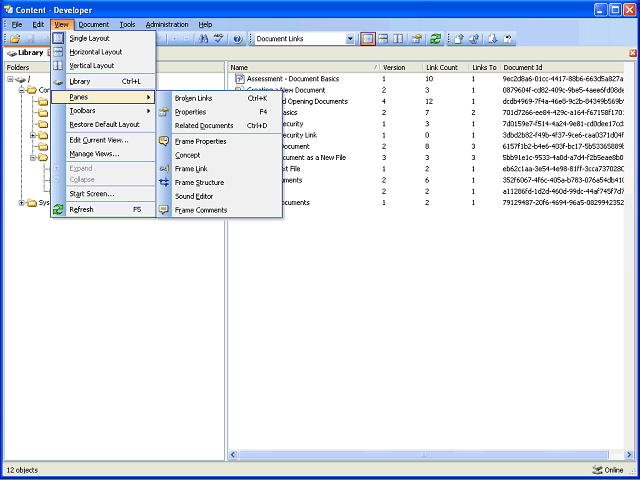The width and height of the screenshot is (640, 480).
Task: Collapse the root / node in Folders
Action: click(x=10, y=79)
